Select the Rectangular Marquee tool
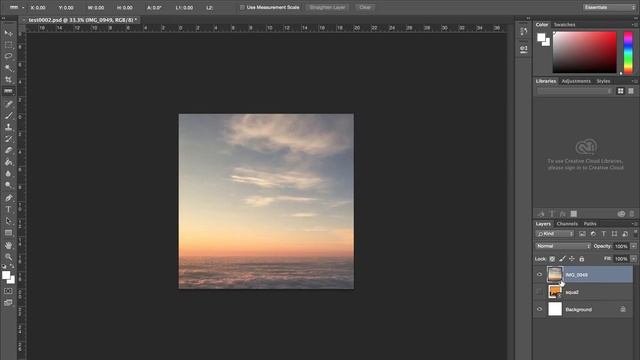This screenshot has height=360, width=640. click(x=8, y=45)
